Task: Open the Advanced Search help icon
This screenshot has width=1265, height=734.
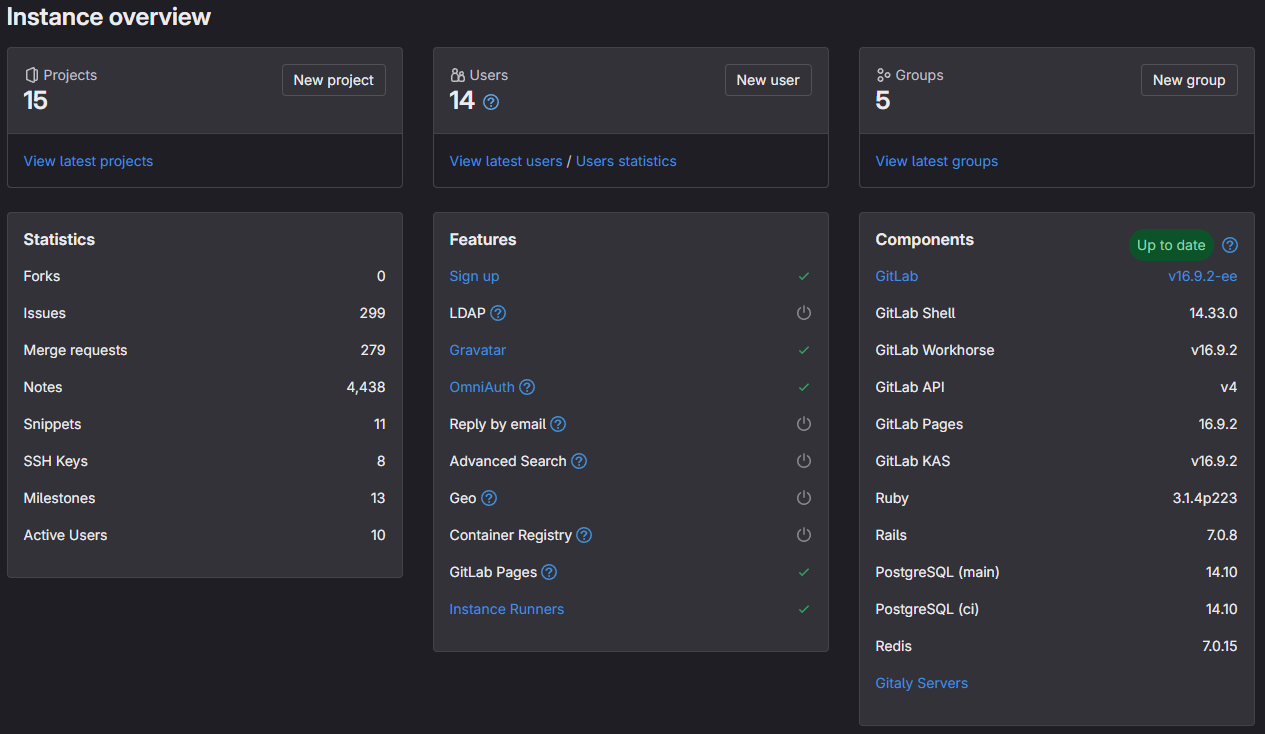Action: (x=579, y=461)
